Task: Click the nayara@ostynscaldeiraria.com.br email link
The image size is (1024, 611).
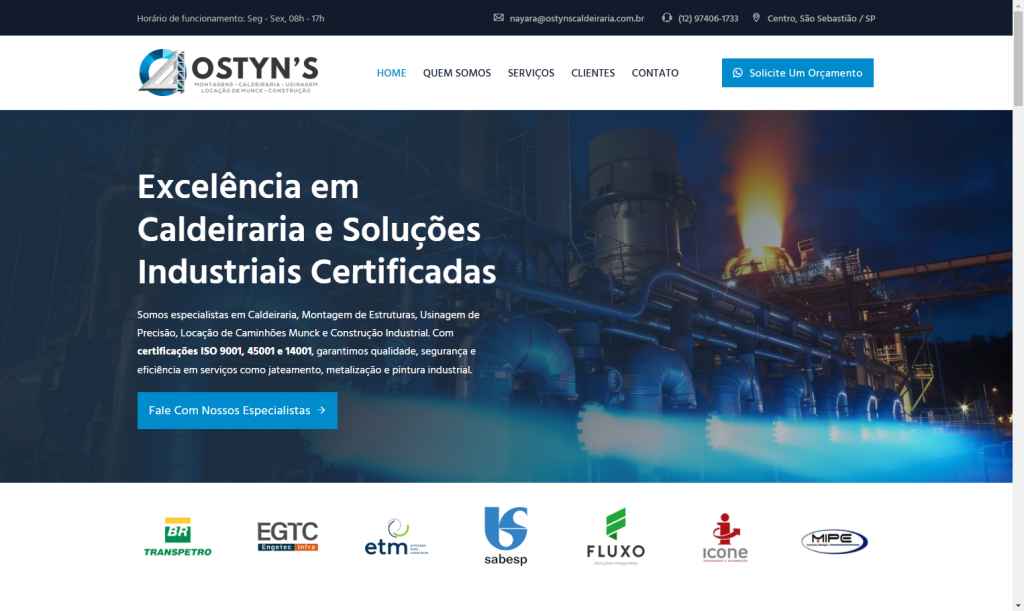Action: pyautogui.click(x=577, y=18)
